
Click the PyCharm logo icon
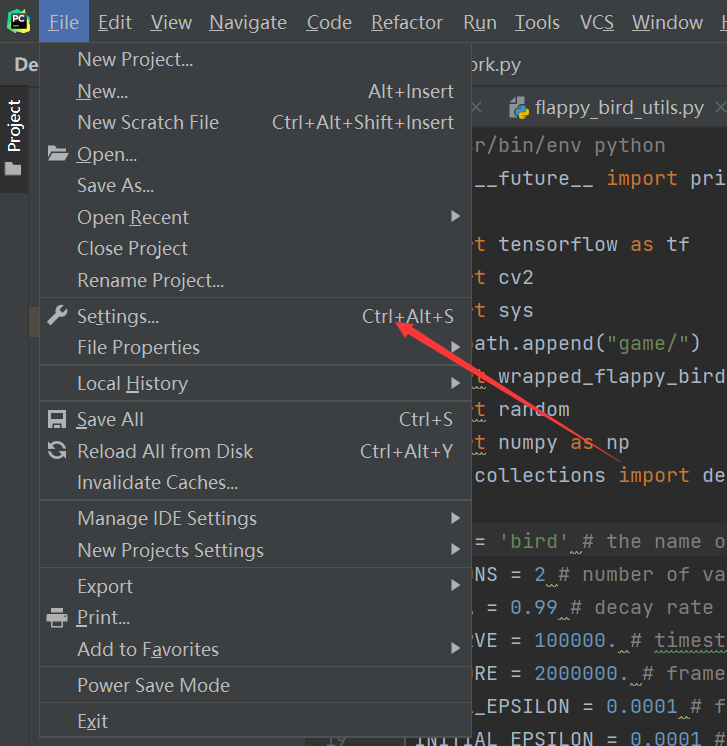pos(19,21)
